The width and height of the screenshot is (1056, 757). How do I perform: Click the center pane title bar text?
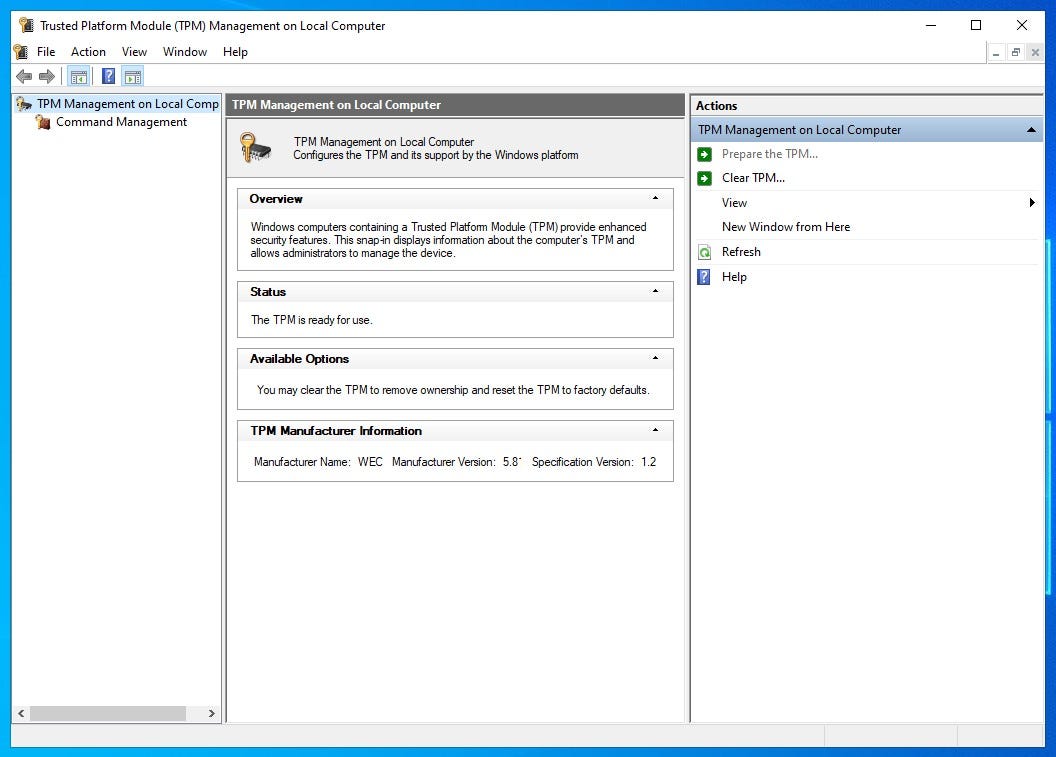tap(336, 105)
